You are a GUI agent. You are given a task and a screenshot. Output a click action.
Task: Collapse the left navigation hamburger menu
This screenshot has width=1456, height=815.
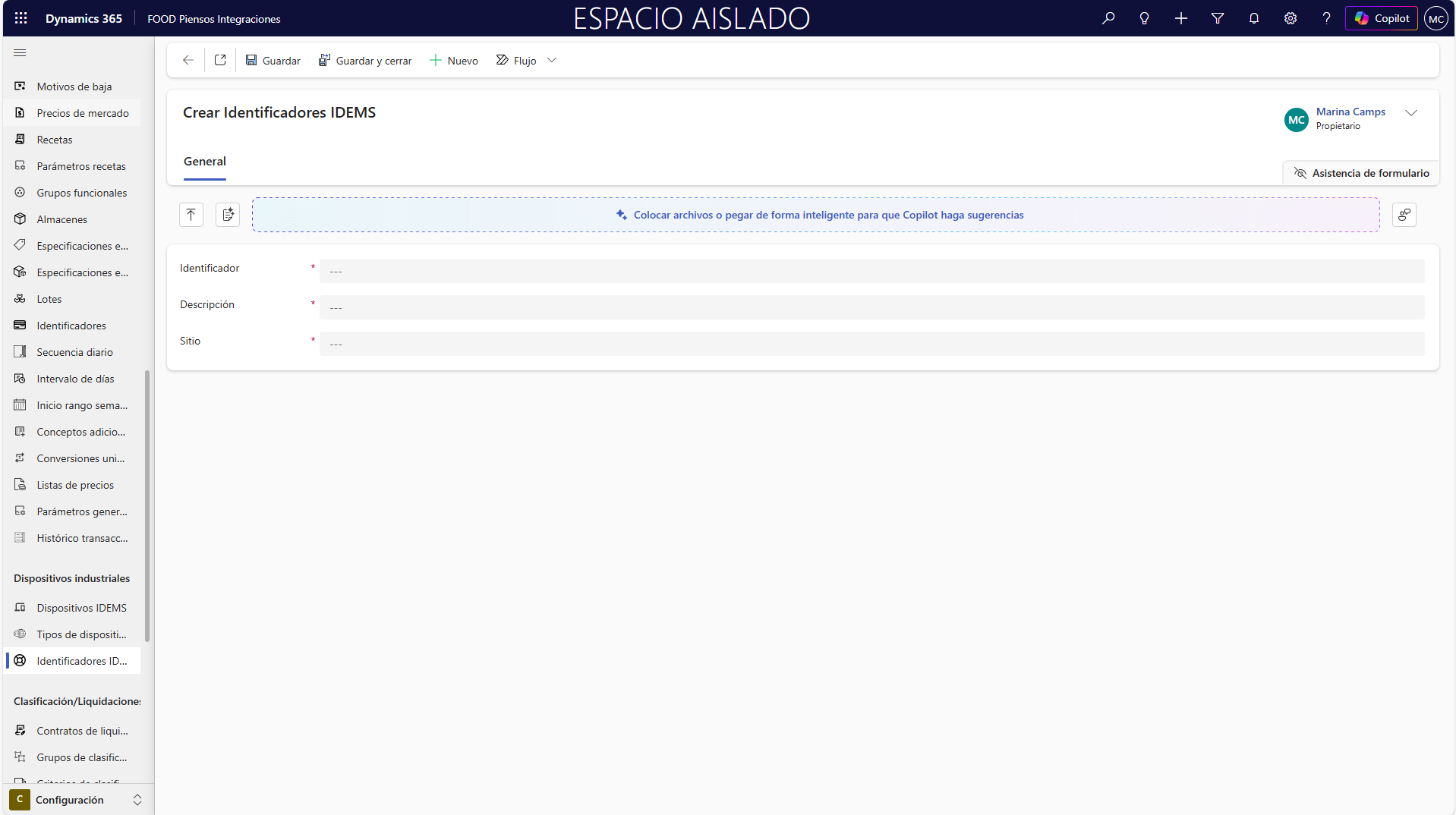point(20,53)
